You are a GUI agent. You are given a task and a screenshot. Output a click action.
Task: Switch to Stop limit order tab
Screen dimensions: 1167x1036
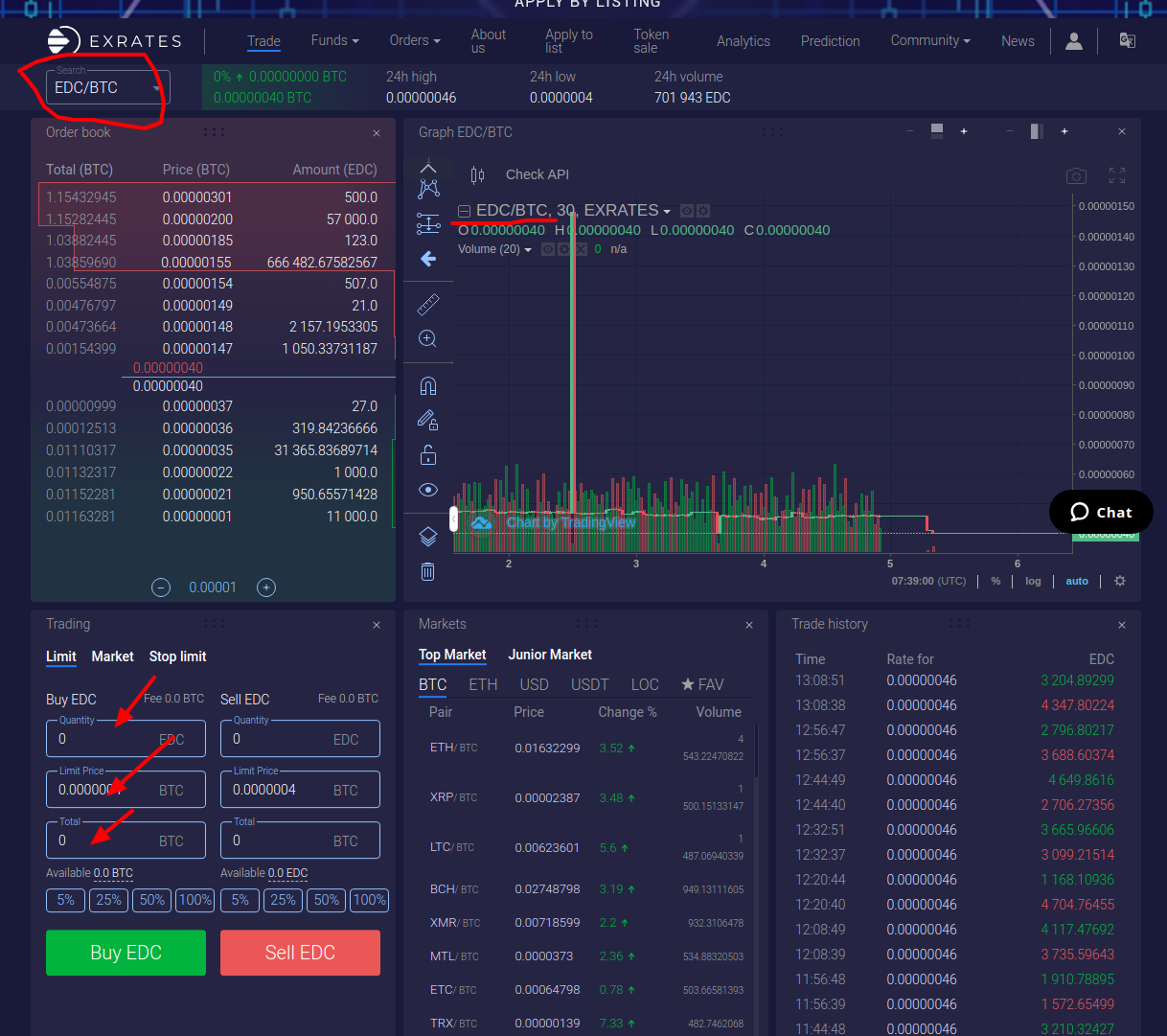click(x=177, y=656)
